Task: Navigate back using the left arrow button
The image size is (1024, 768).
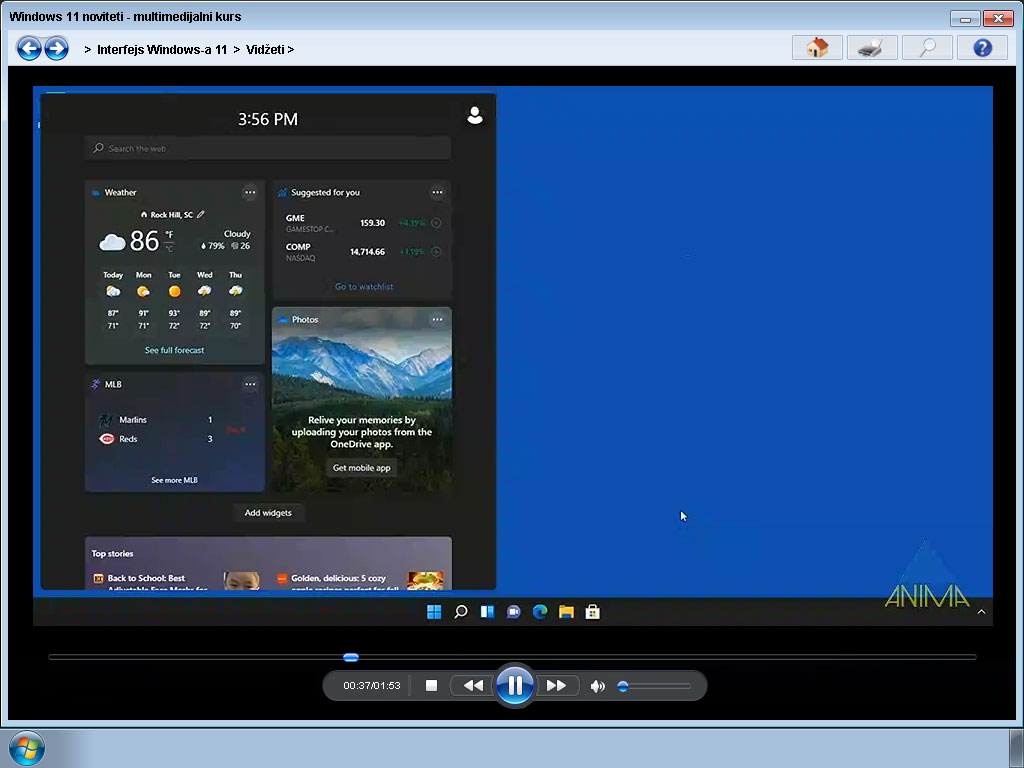Action: pos(29,47)
